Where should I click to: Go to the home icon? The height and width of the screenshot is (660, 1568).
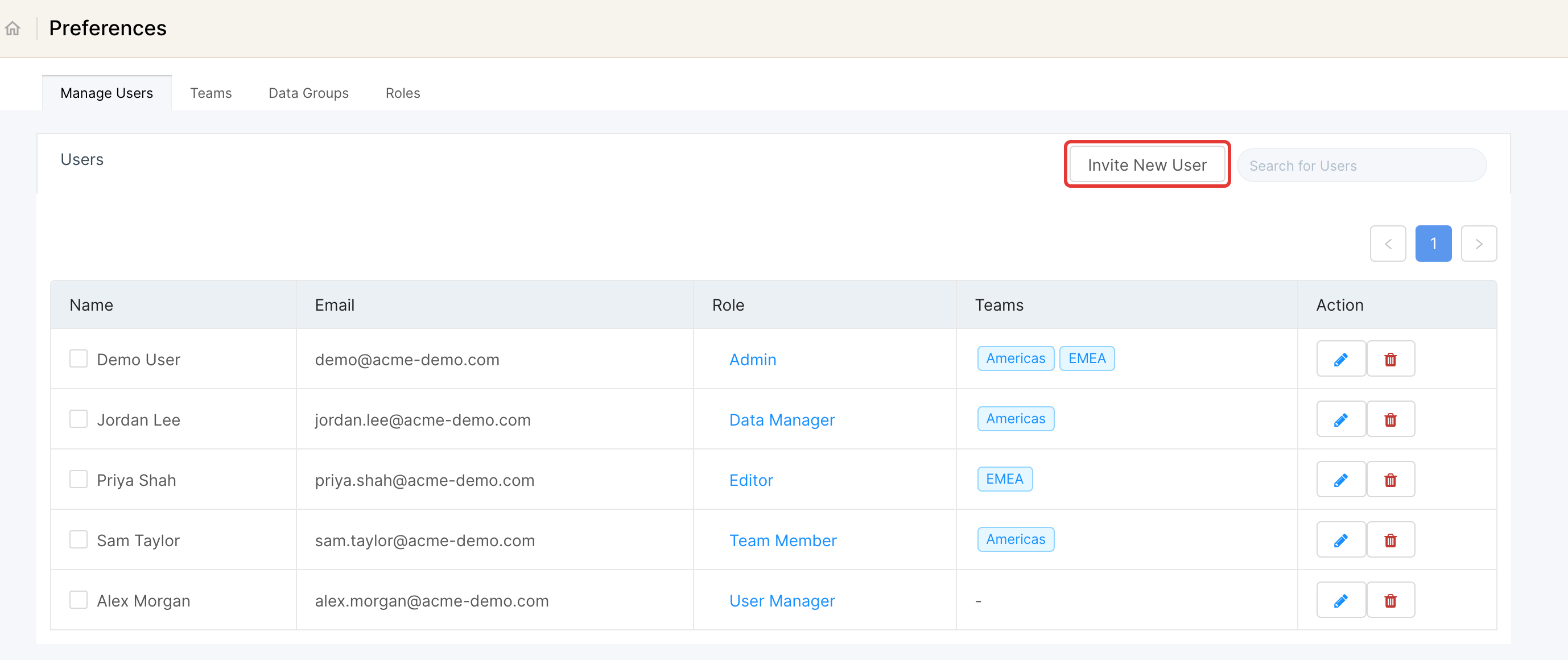[x=13, y=28]
